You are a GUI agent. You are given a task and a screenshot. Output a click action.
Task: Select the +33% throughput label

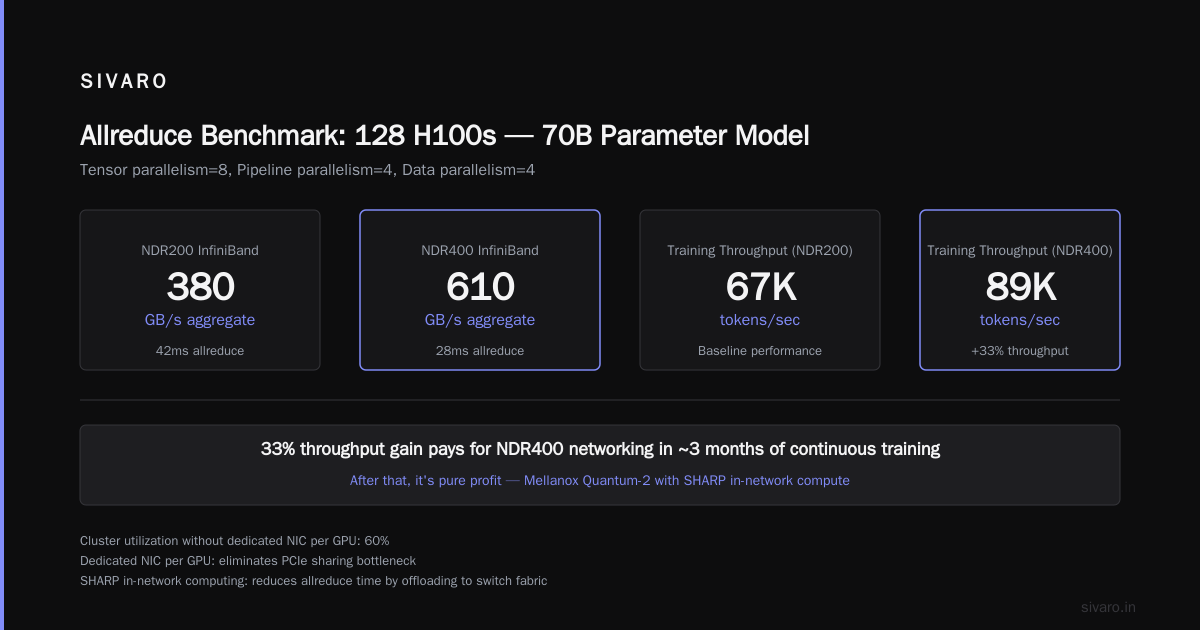pyautogui.click(x=1020, y=351)
